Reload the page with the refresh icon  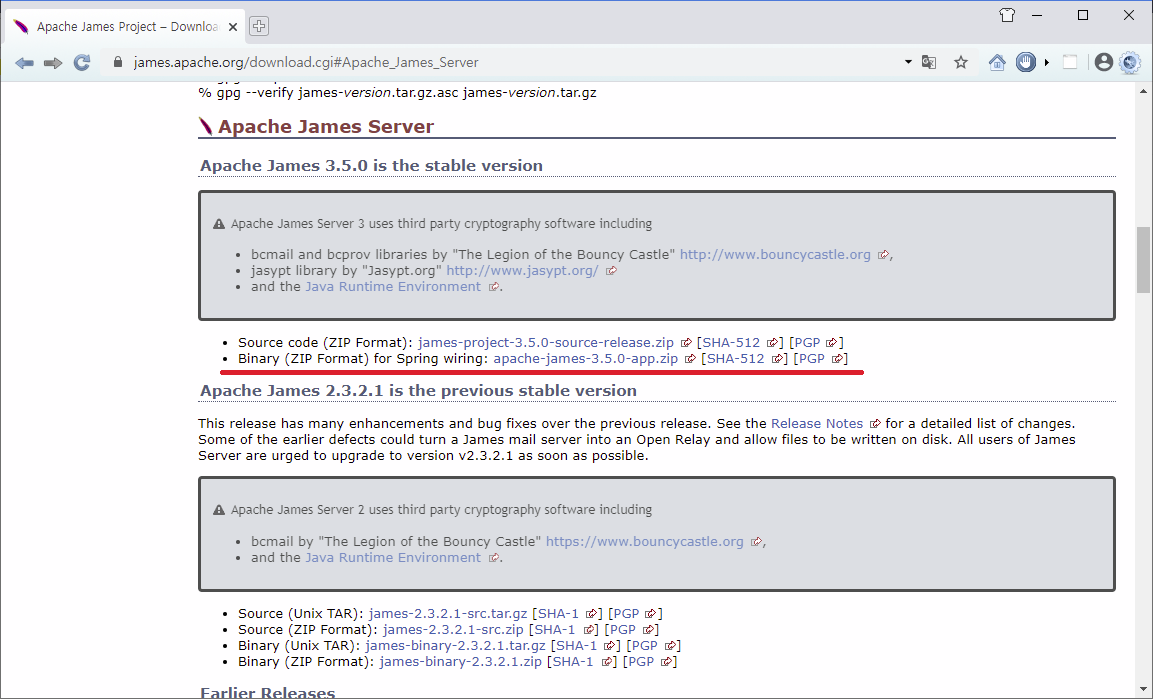82,62
